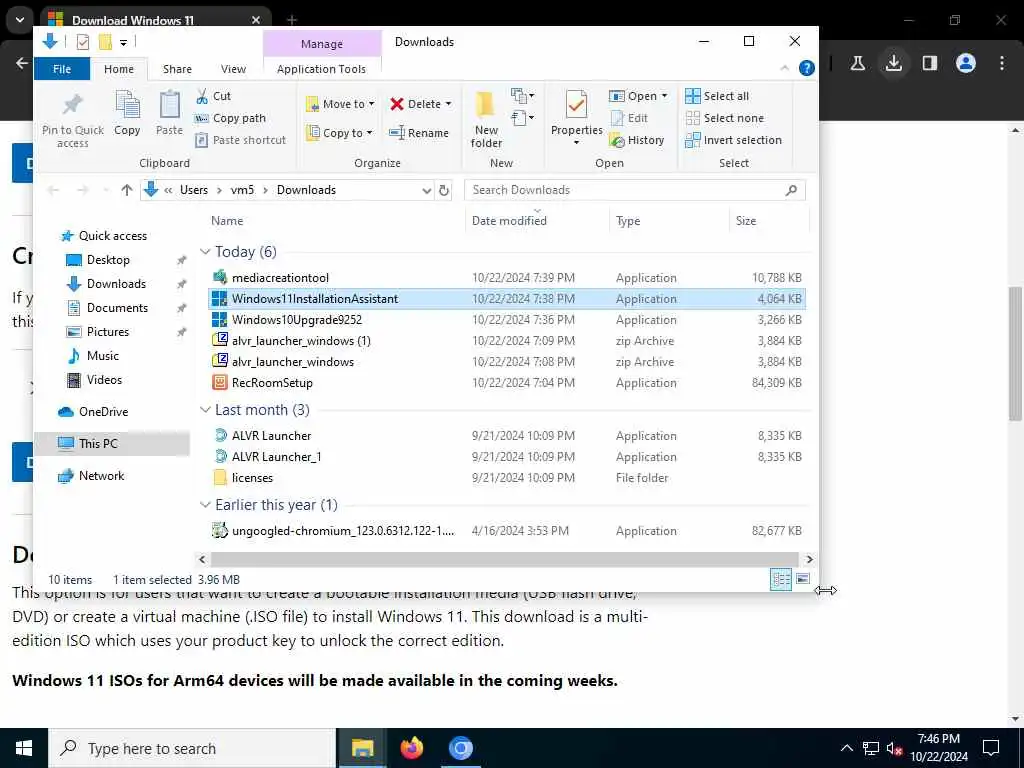Select Windows10Upgrade9252 file

tap(507, 319)
